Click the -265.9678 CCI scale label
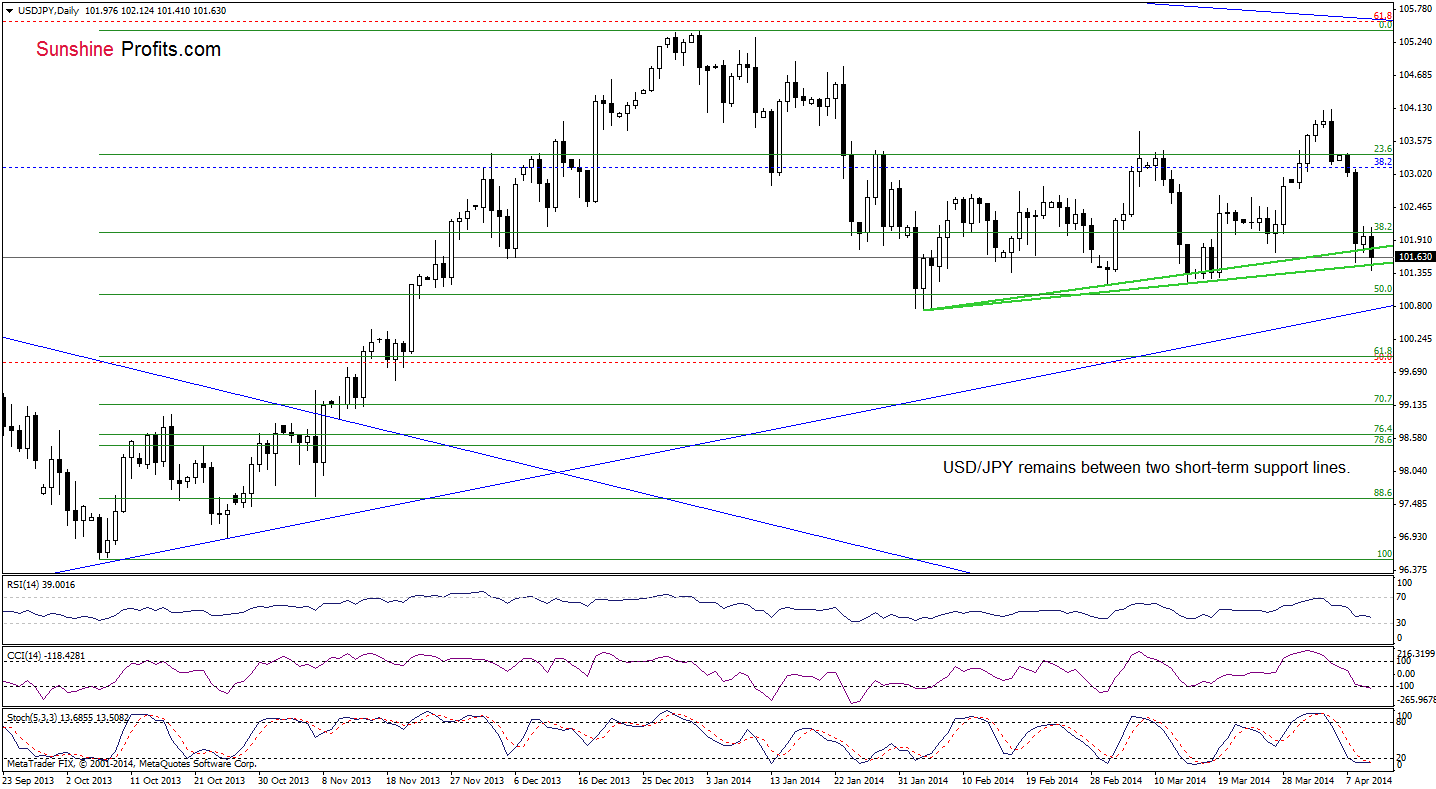Viewport: 1436px width, 789px height. click(1416, 700)
